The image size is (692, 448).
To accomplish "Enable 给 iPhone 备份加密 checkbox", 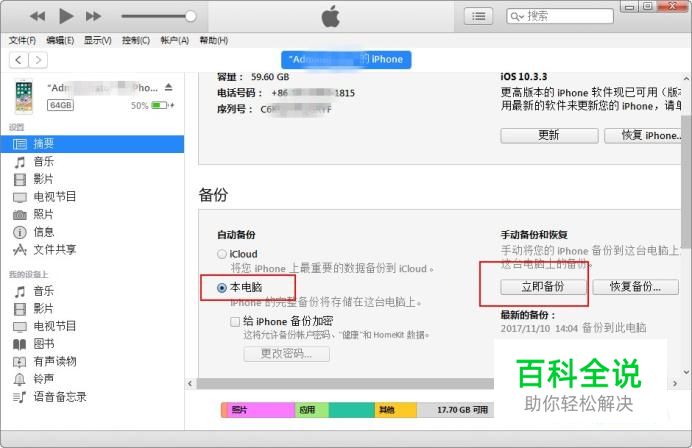I will [235, 322].
